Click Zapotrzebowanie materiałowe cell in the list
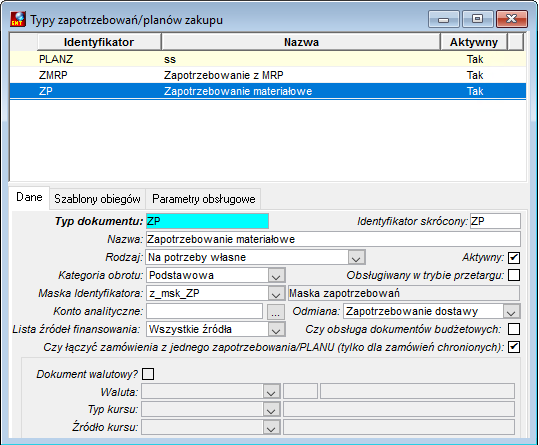This screenshot has width=539, height=445. [x=238, y=91]
